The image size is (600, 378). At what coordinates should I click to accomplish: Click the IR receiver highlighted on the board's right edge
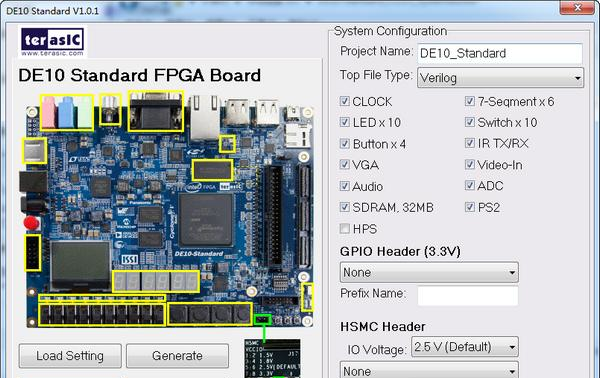[307, 297]
